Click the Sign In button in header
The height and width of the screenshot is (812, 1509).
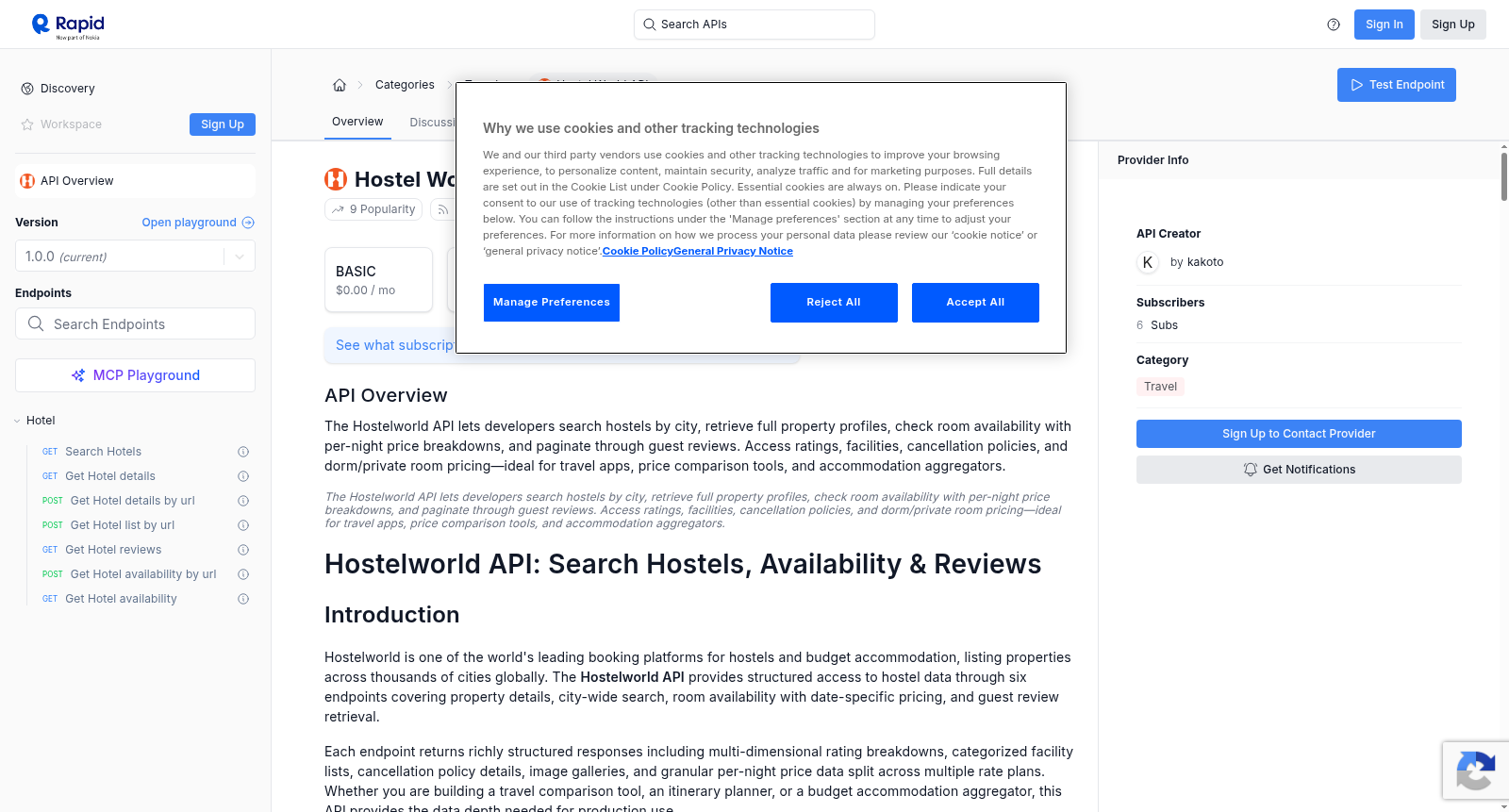pos(1385,25)
